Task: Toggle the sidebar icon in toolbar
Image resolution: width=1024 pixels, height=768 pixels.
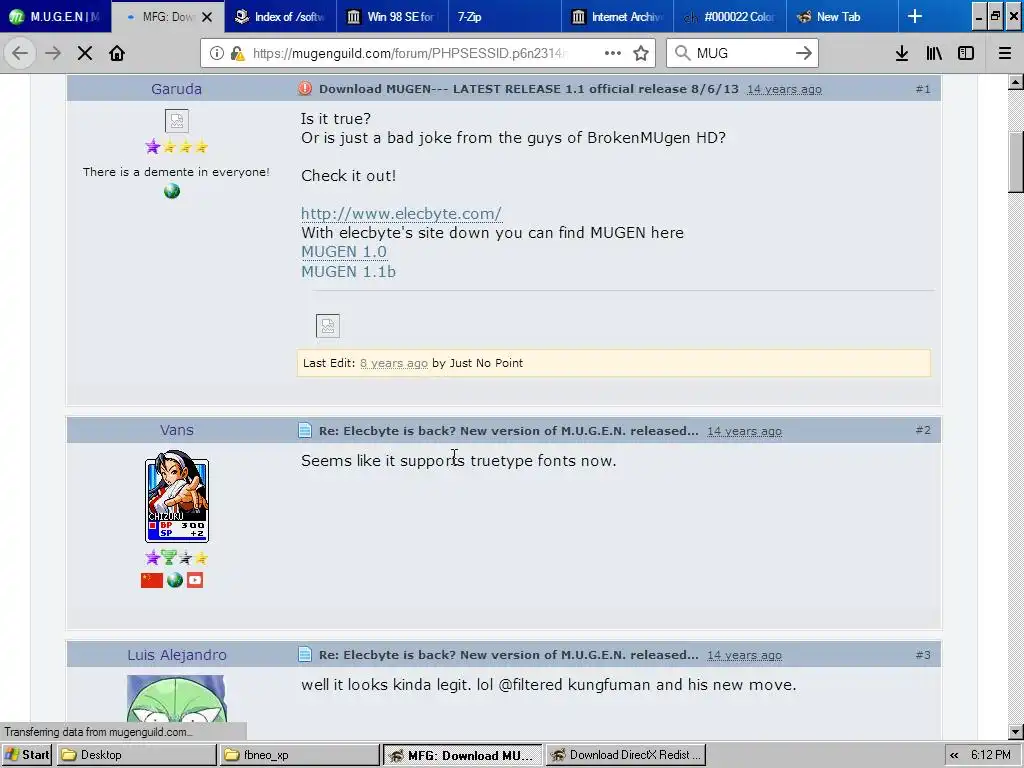Action: [x=966, y=53]
